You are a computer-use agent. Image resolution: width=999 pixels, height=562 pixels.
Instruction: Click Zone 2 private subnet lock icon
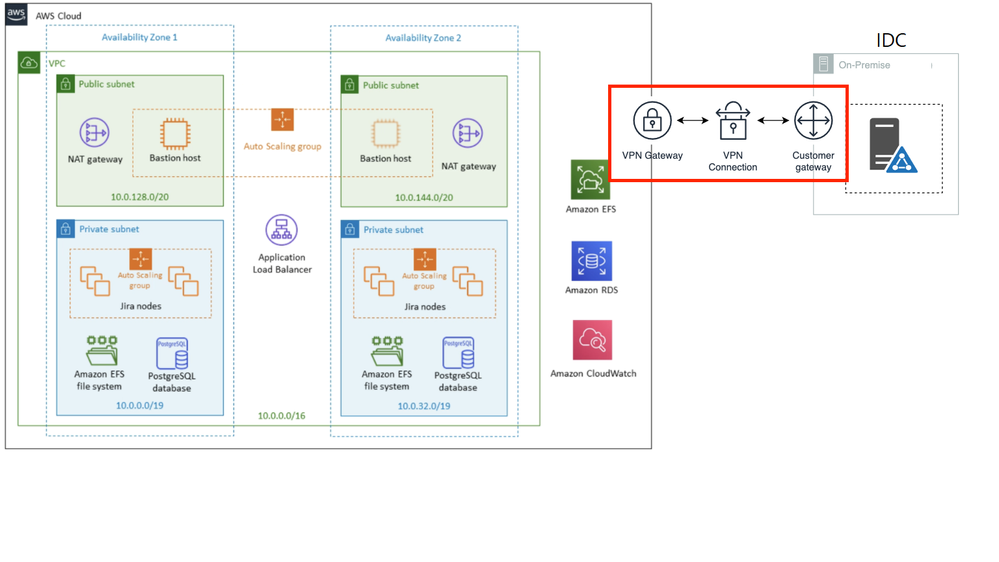point(350,230)
